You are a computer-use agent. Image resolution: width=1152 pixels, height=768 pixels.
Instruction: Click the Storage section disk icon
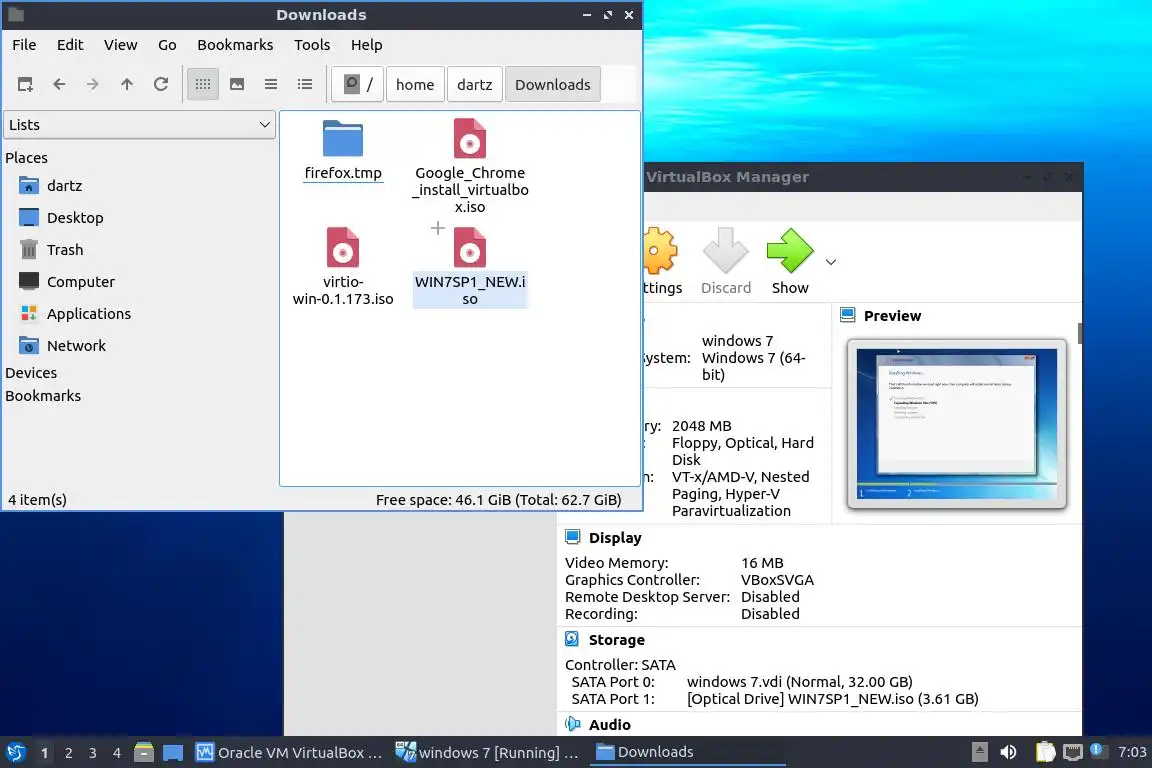(x=572, y=639)
